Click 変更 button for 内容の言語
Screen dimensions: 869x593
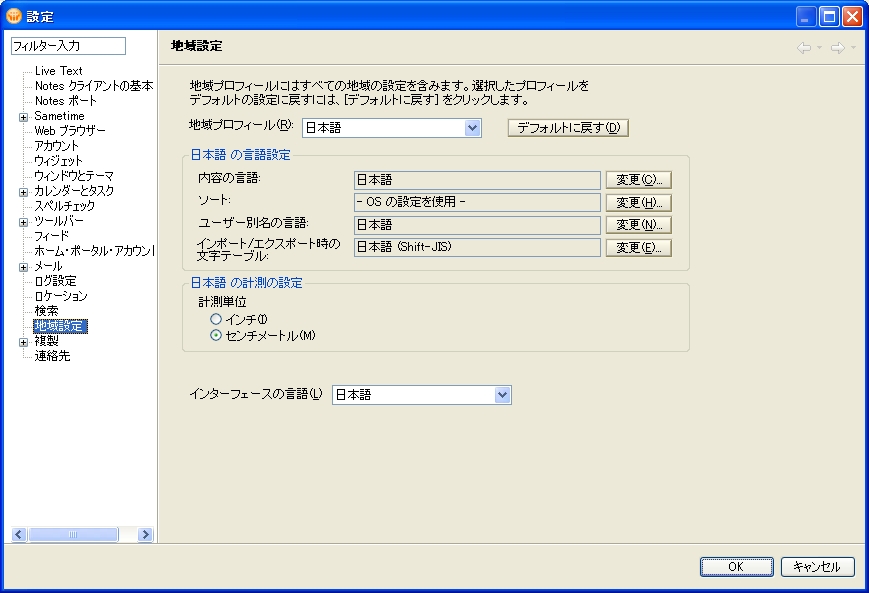[638, 180]
